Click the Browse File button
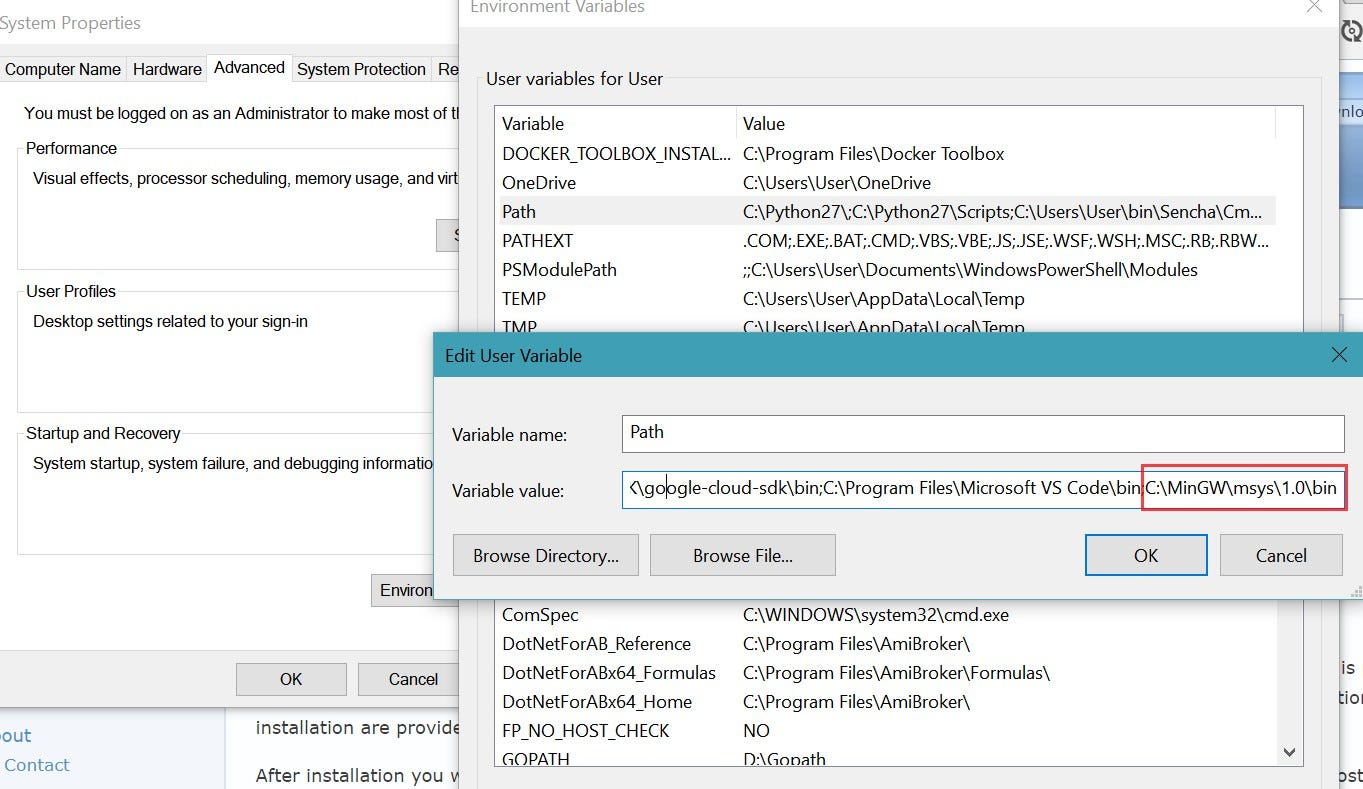Viewport: 1363px width, 789px height. (742, 555)
